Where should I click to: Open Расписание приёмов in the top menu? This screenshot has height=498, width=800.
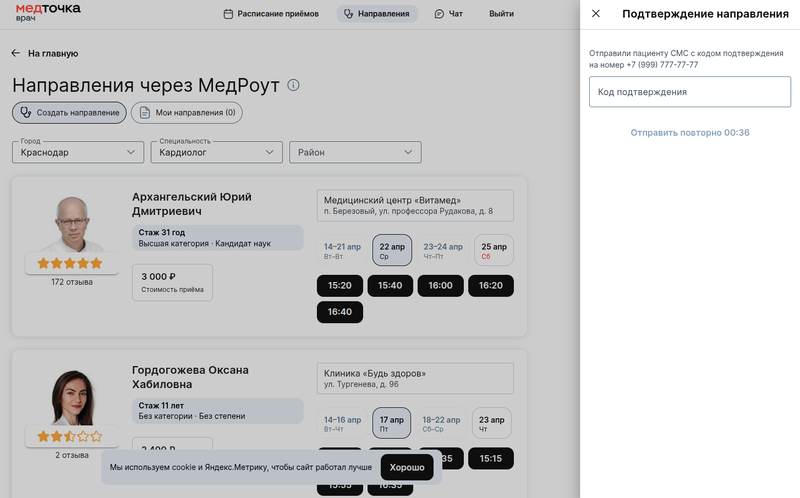271,14
